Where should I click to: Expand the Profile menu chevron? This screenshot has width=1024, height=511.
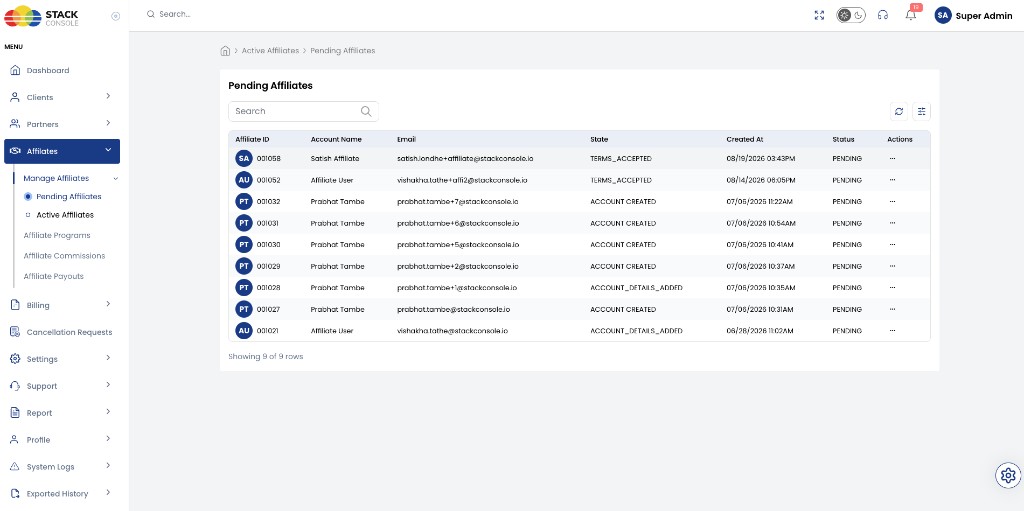(x=108, y=438)
